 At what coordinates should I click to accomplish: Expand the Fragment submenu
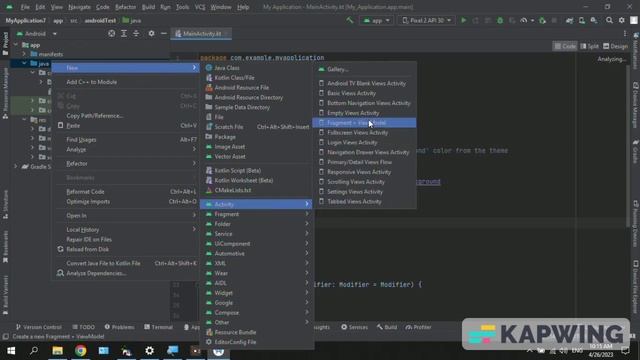point(257,214)
